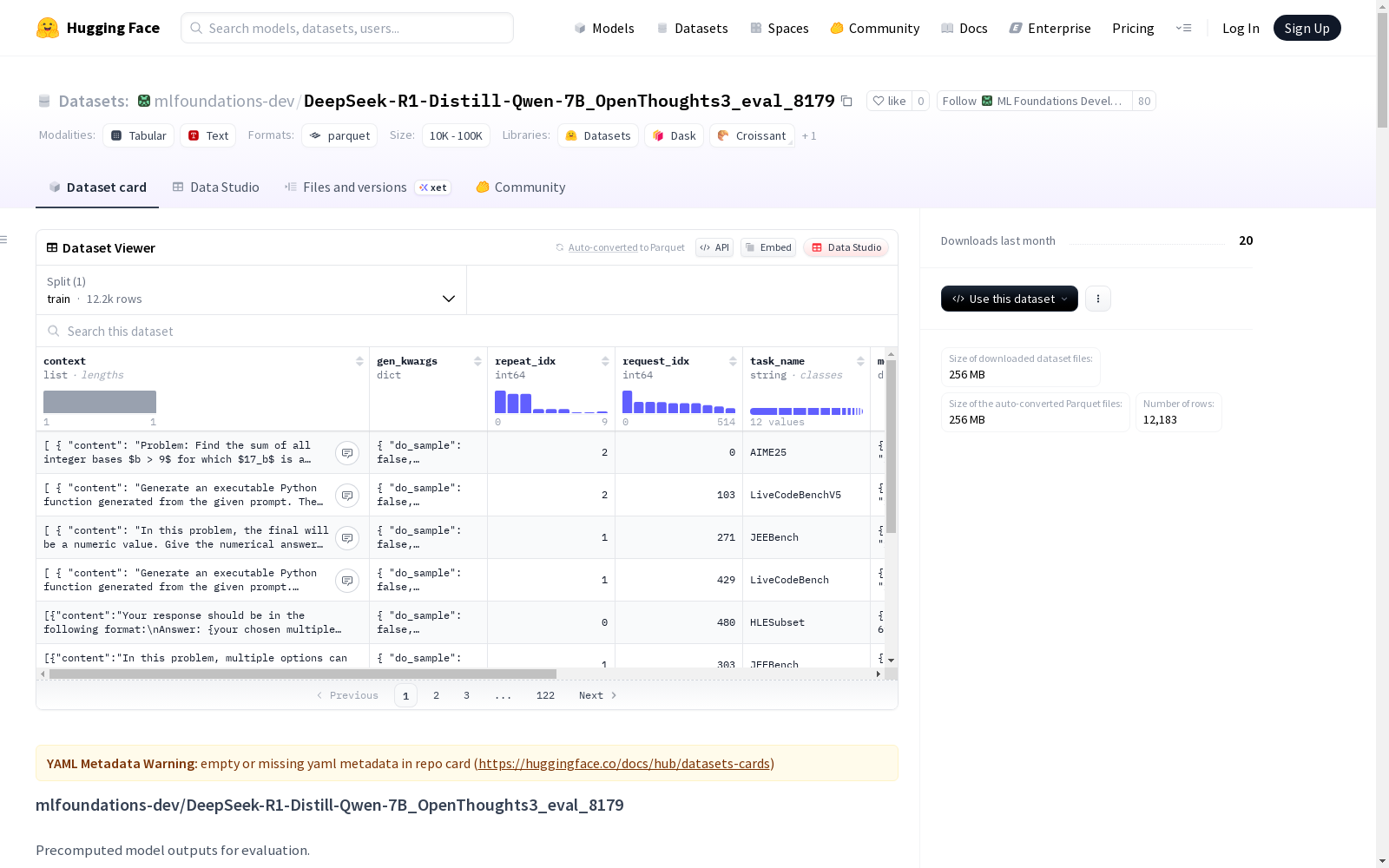
Task: Open the navigation overflow menu icon
Action: point(1183,28)
